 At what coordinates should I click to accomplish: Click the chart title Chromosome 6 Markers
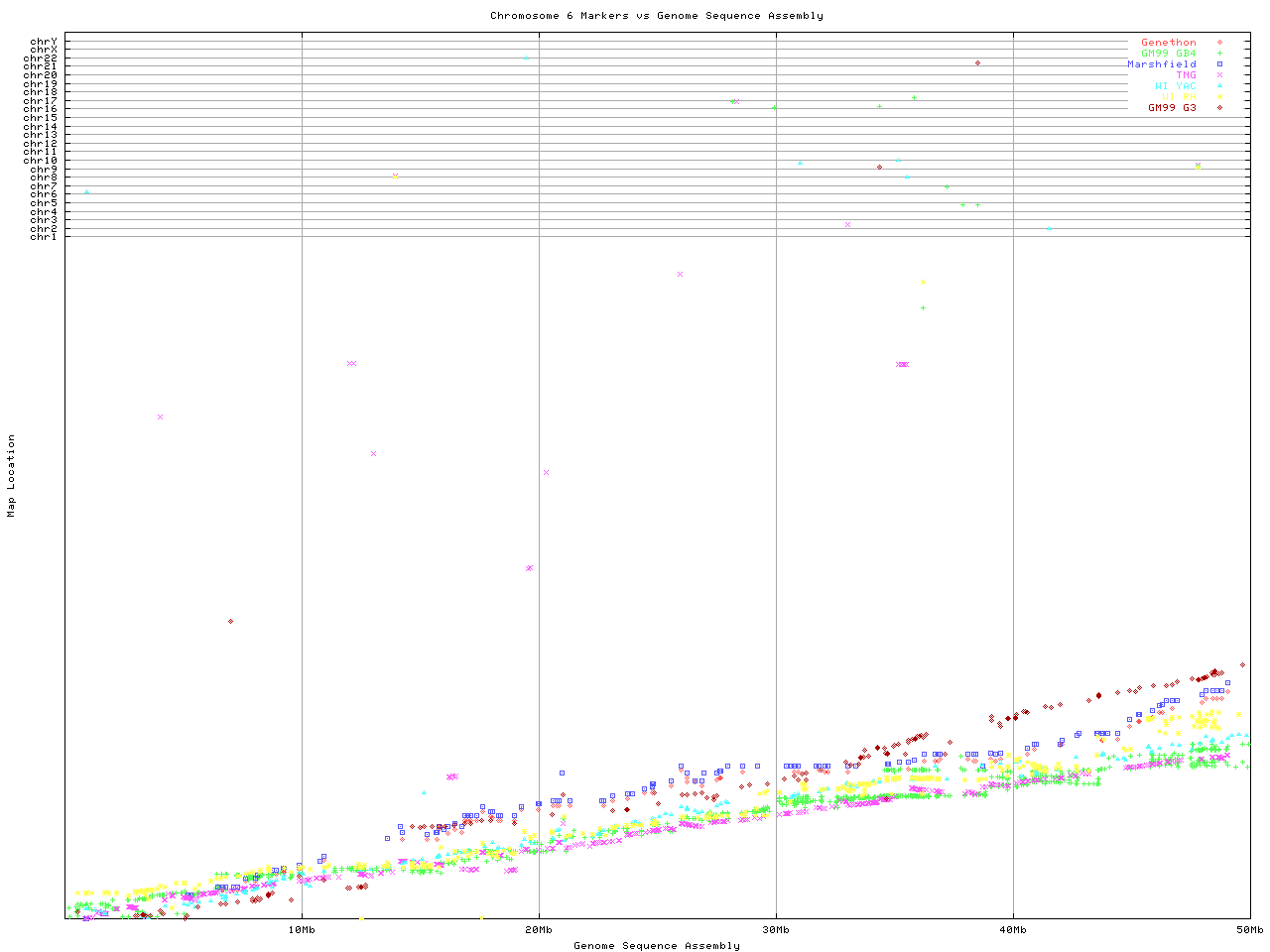(656, 16)
